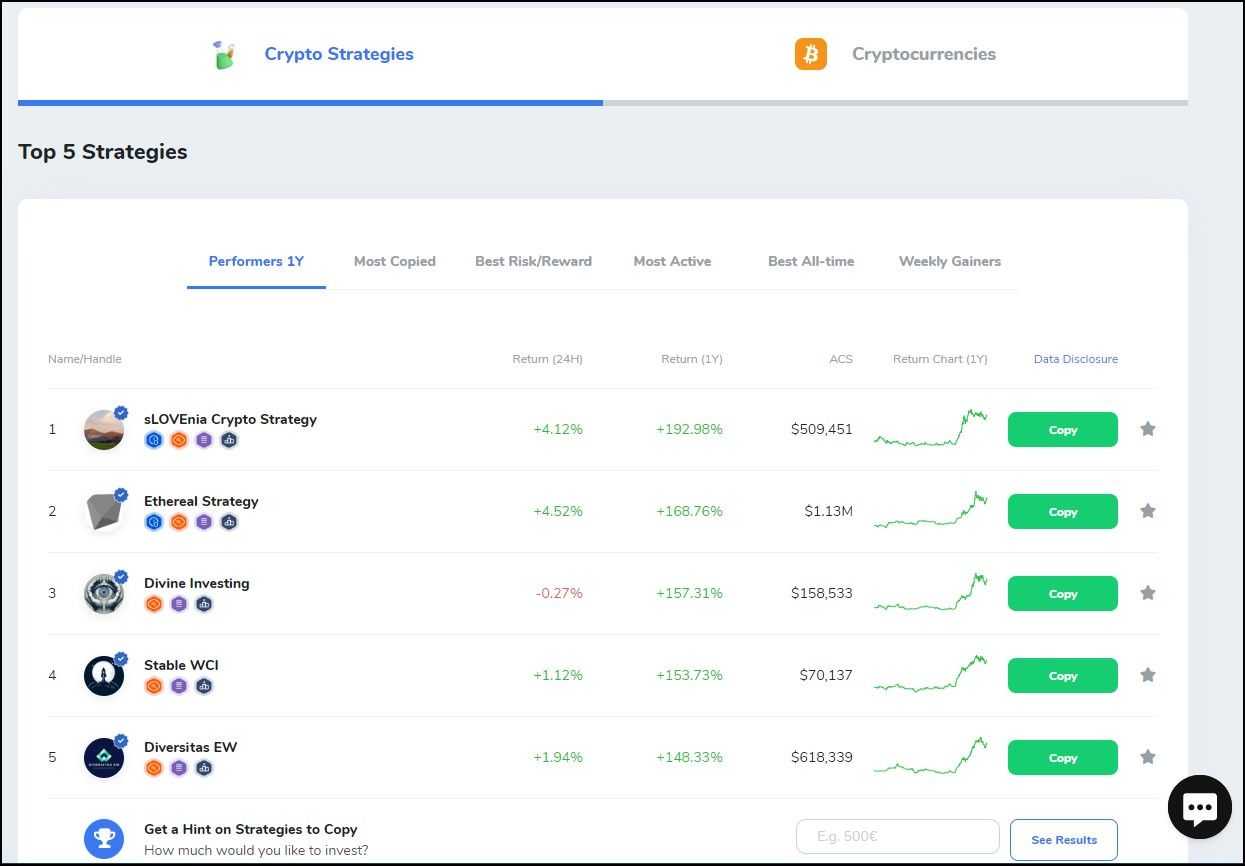Open the chat support bubble
This screenshot has height=866, width=1245.
coord(1198,806)
